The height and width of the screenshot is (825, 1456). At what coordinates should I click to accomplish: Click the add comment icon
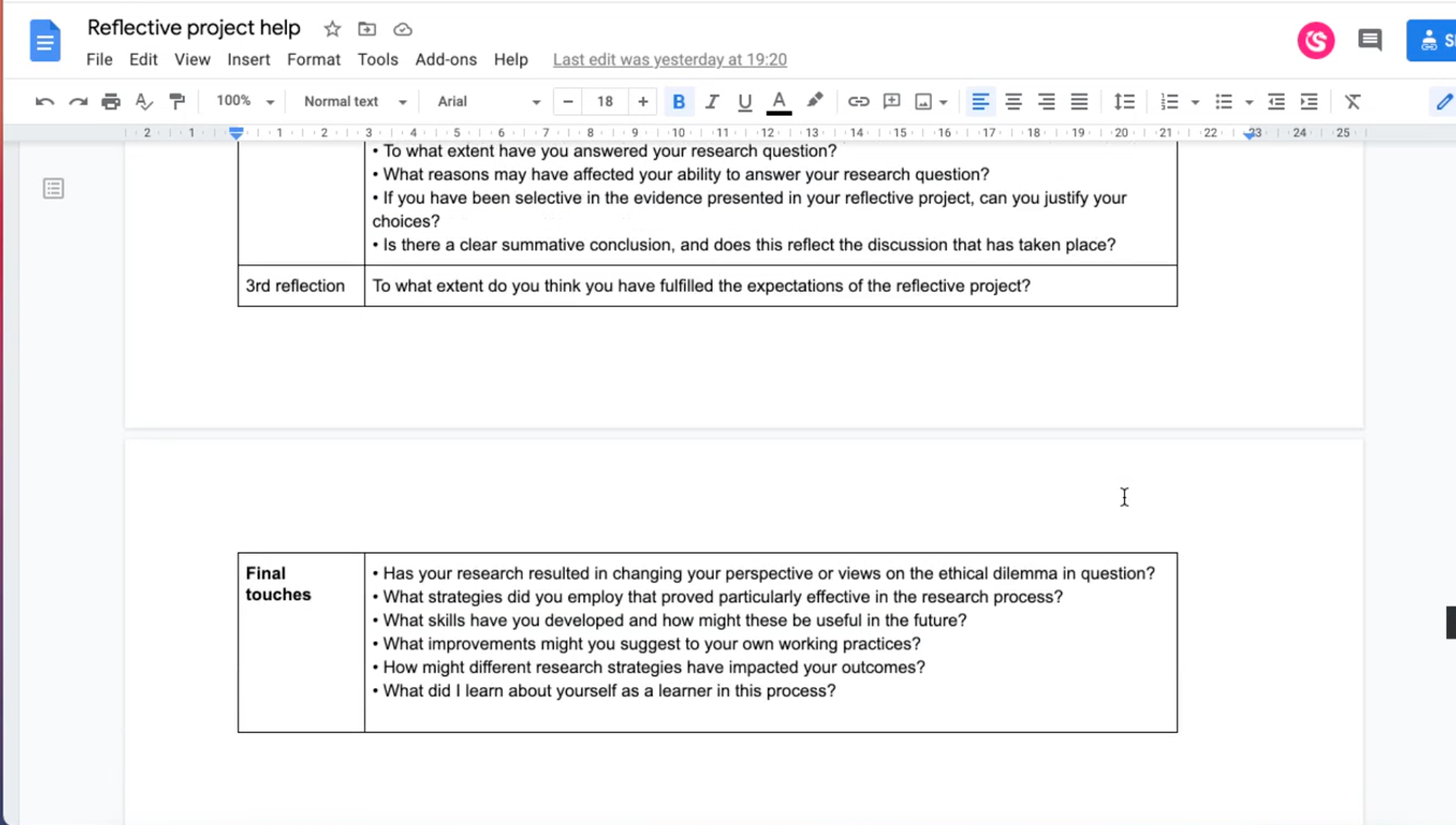point(891,102)
